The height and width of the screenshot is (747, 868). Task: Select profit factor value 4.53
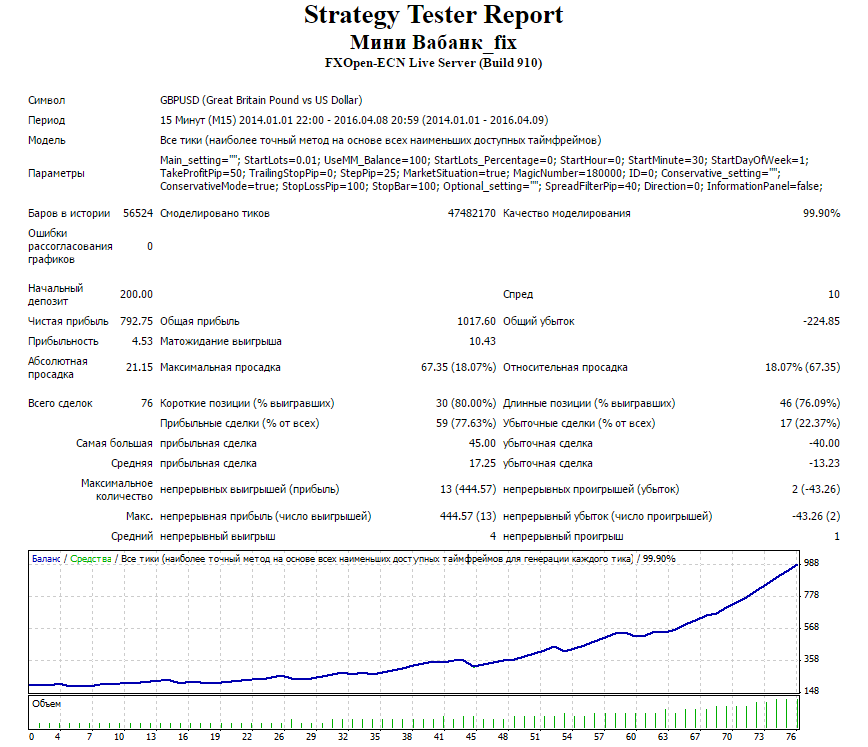click(x=142, y=341)
